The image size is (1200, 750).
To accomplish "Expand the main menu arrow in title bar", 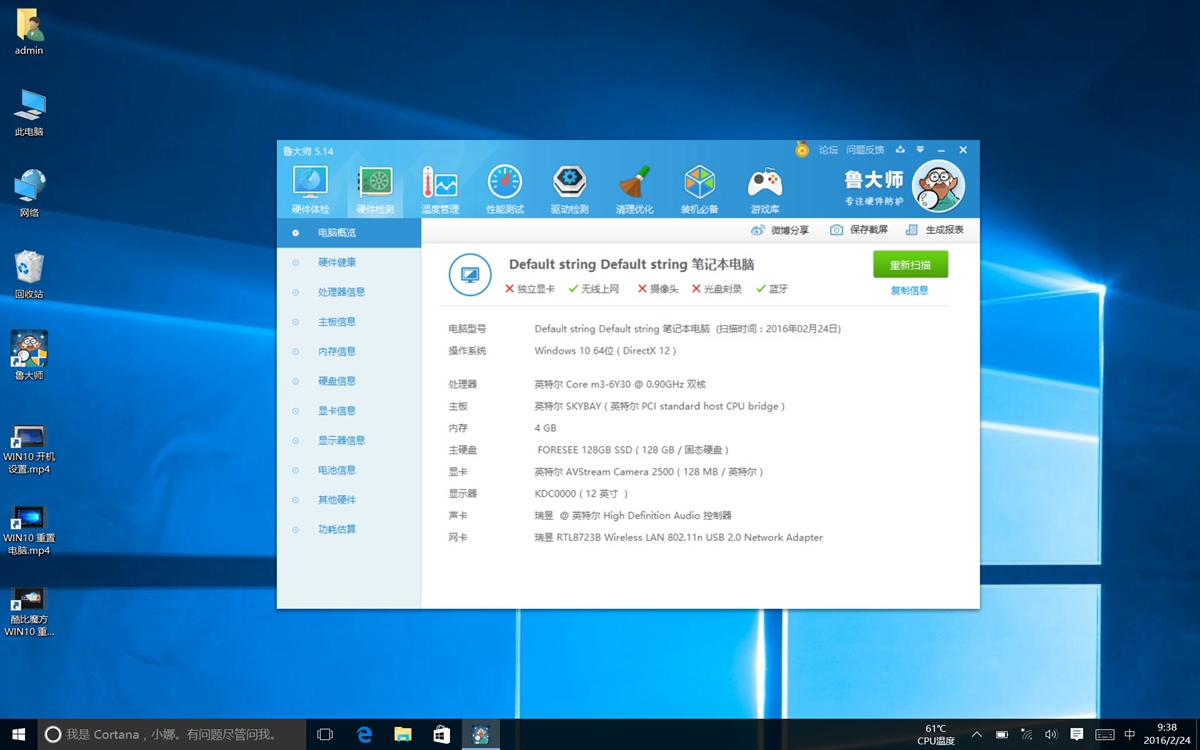I will pos(920,150).
